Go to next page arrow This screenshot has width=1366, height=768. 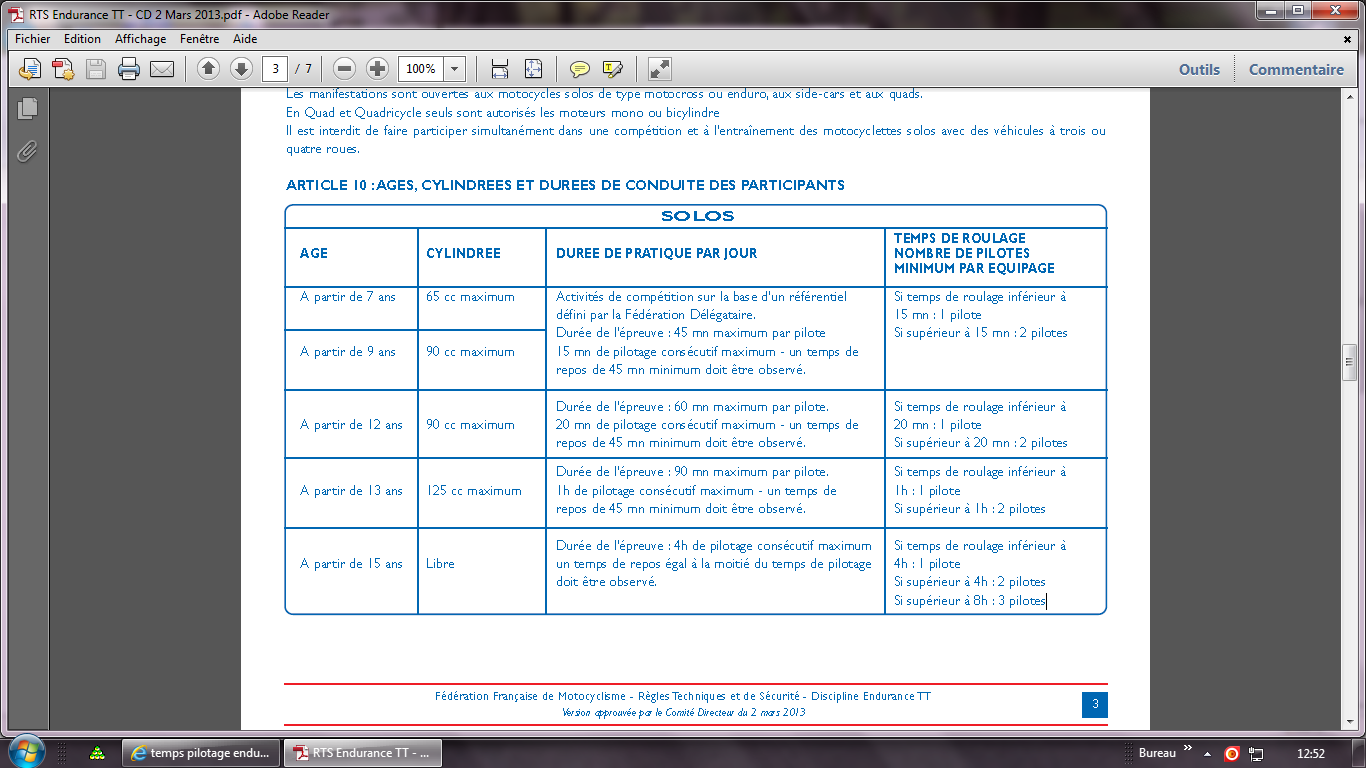(x=241, y=69)
